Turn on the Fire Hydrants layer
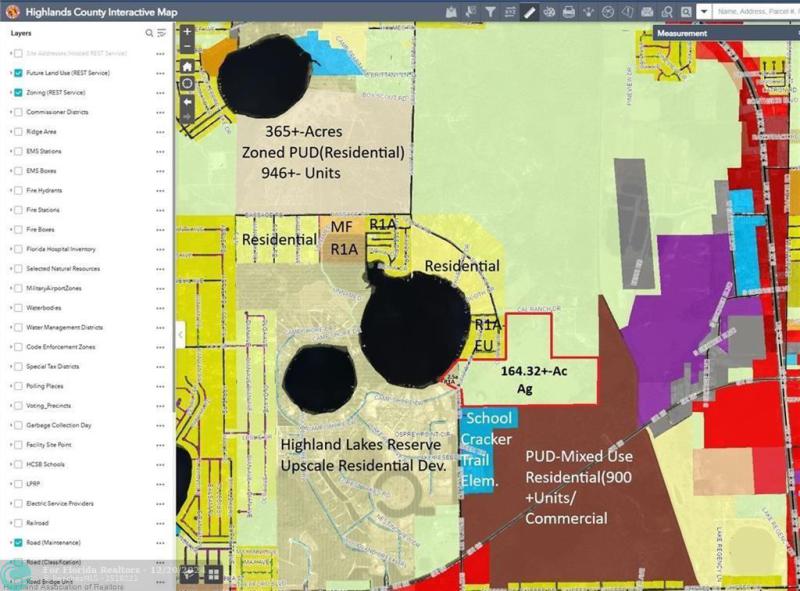The width and height of the screenshot is (800, 591). 18,190
